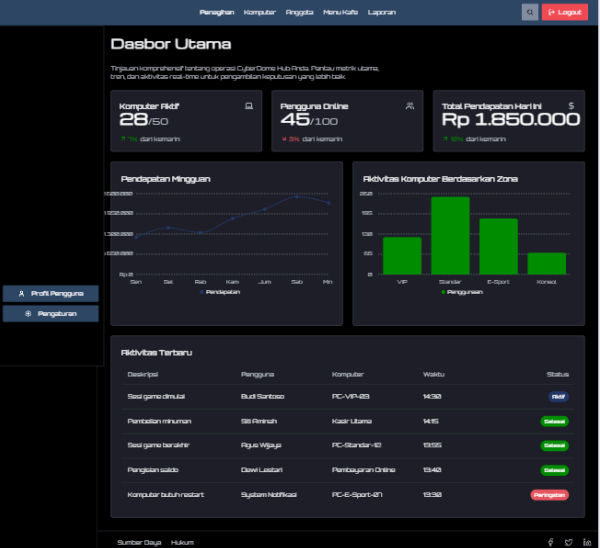The height and width of the screenshot is (548, 600).
Task: Open the Hukum footer link
Action: tap(181, 541)
